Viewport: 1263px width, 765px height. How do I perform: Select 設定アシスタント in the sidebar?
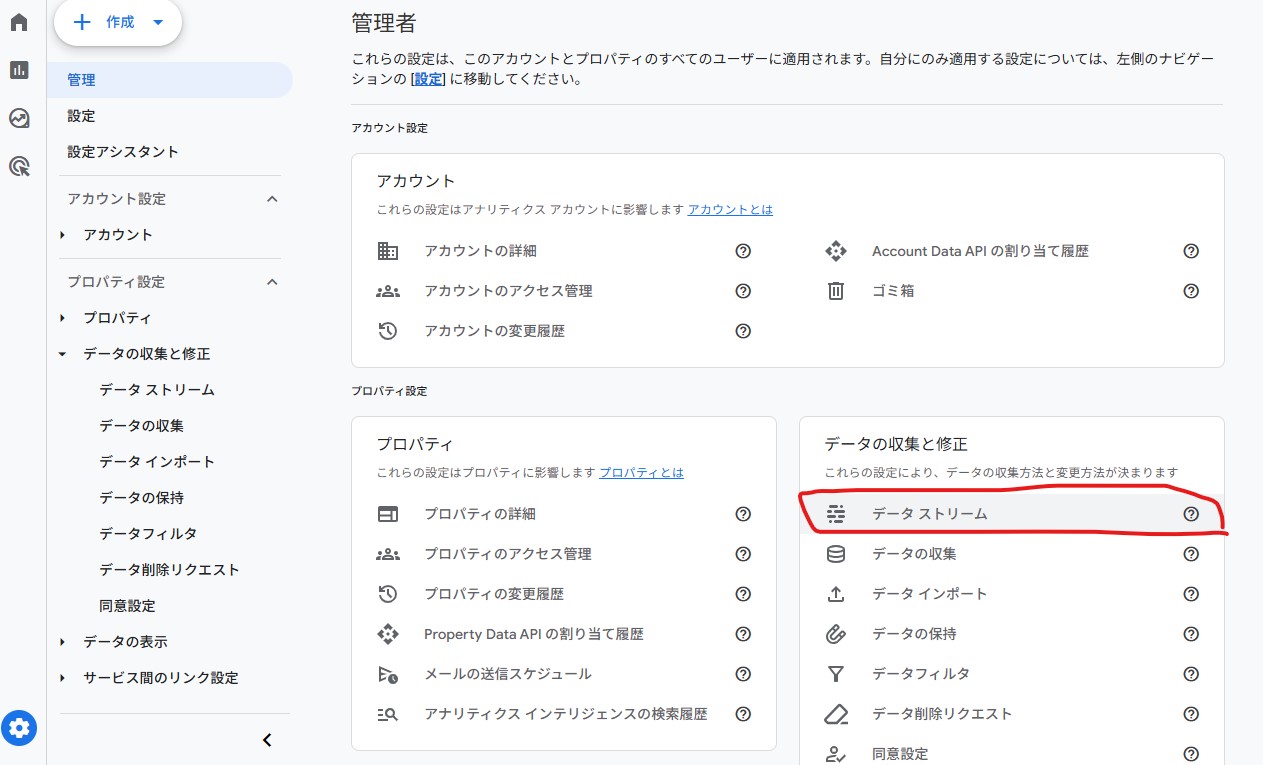pyautogui.click(x=123, y=152)
